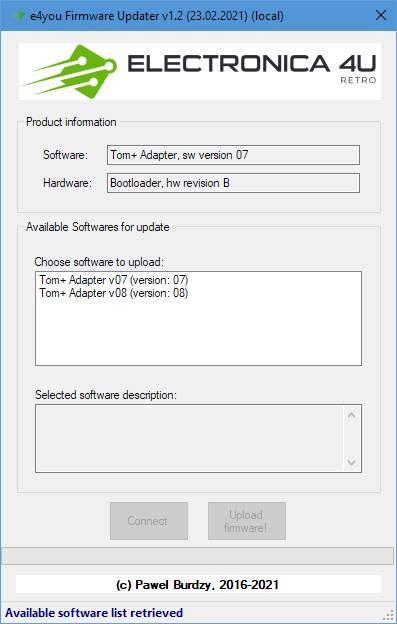Viewport: 397px width, 624px height.
Task: Click the upload progress bar
Action: 198,556
